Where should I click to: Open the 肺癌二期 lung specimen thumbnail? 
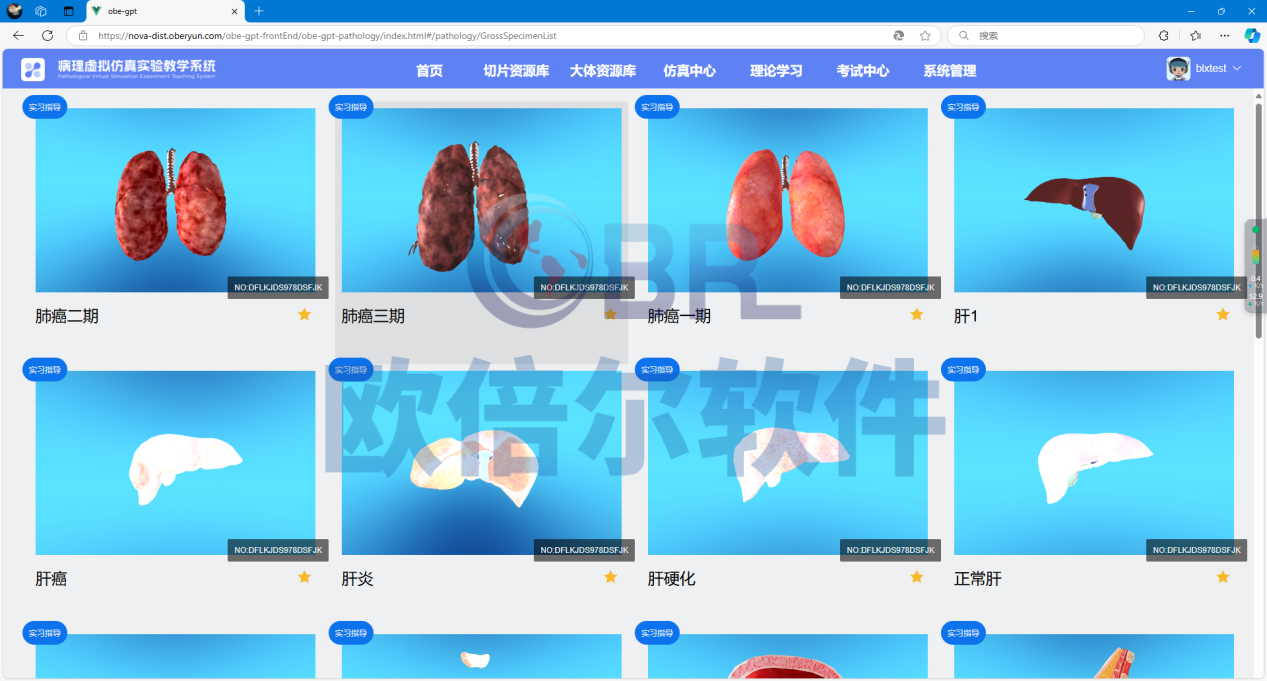pyautogui.click(x=175, y=200)
